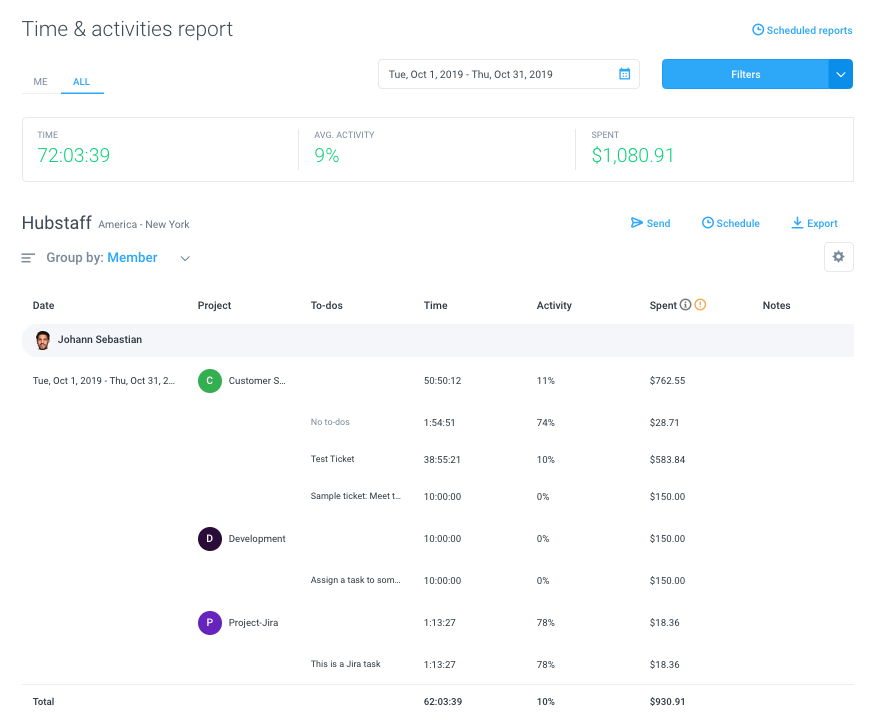
Task: Open Scheduled reports link
Action: (802, 30)
